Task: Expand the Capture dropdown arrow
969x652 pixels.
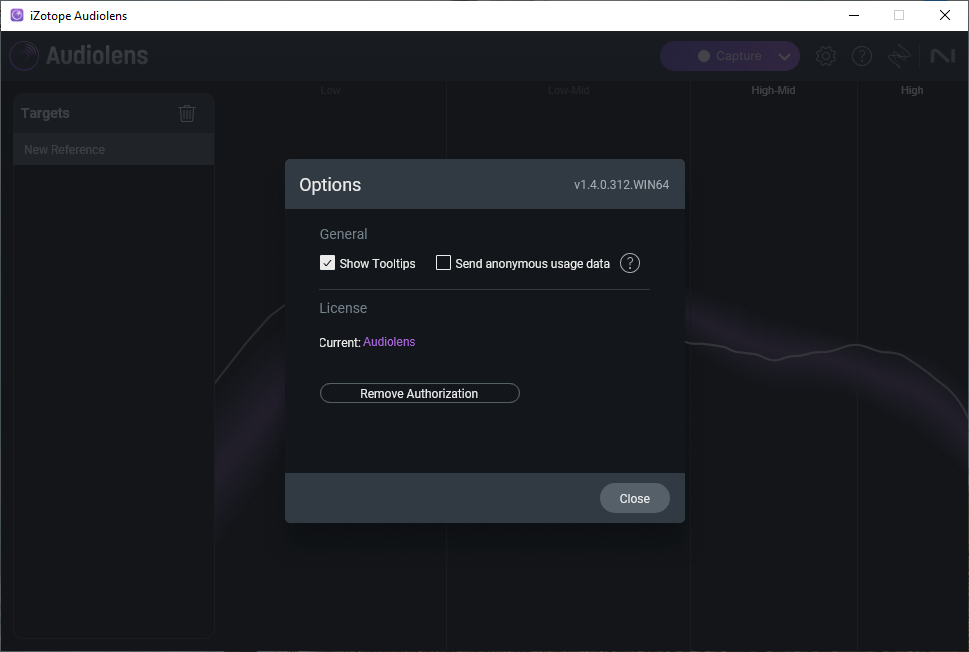Action: (x=784, y=56)
